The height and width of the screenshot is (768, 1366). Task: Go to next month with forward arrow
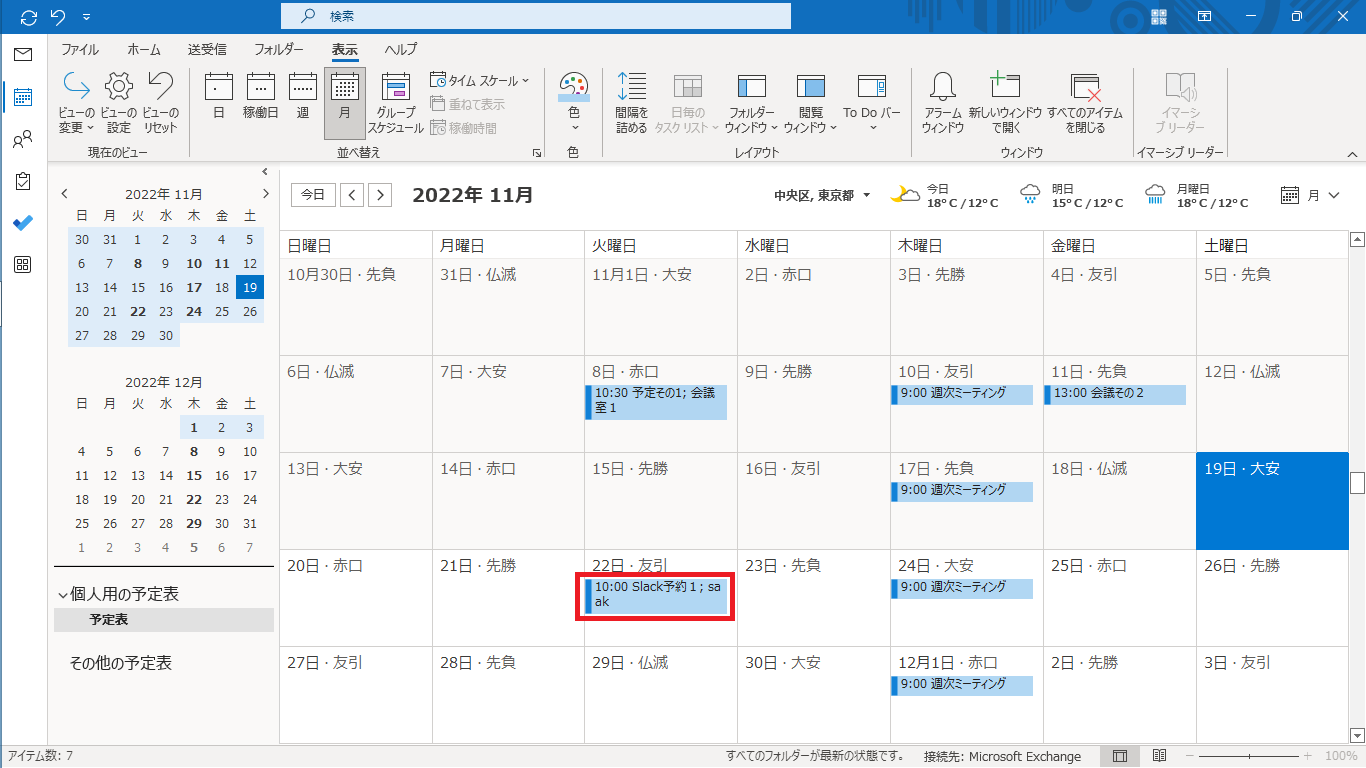point(379,195)
